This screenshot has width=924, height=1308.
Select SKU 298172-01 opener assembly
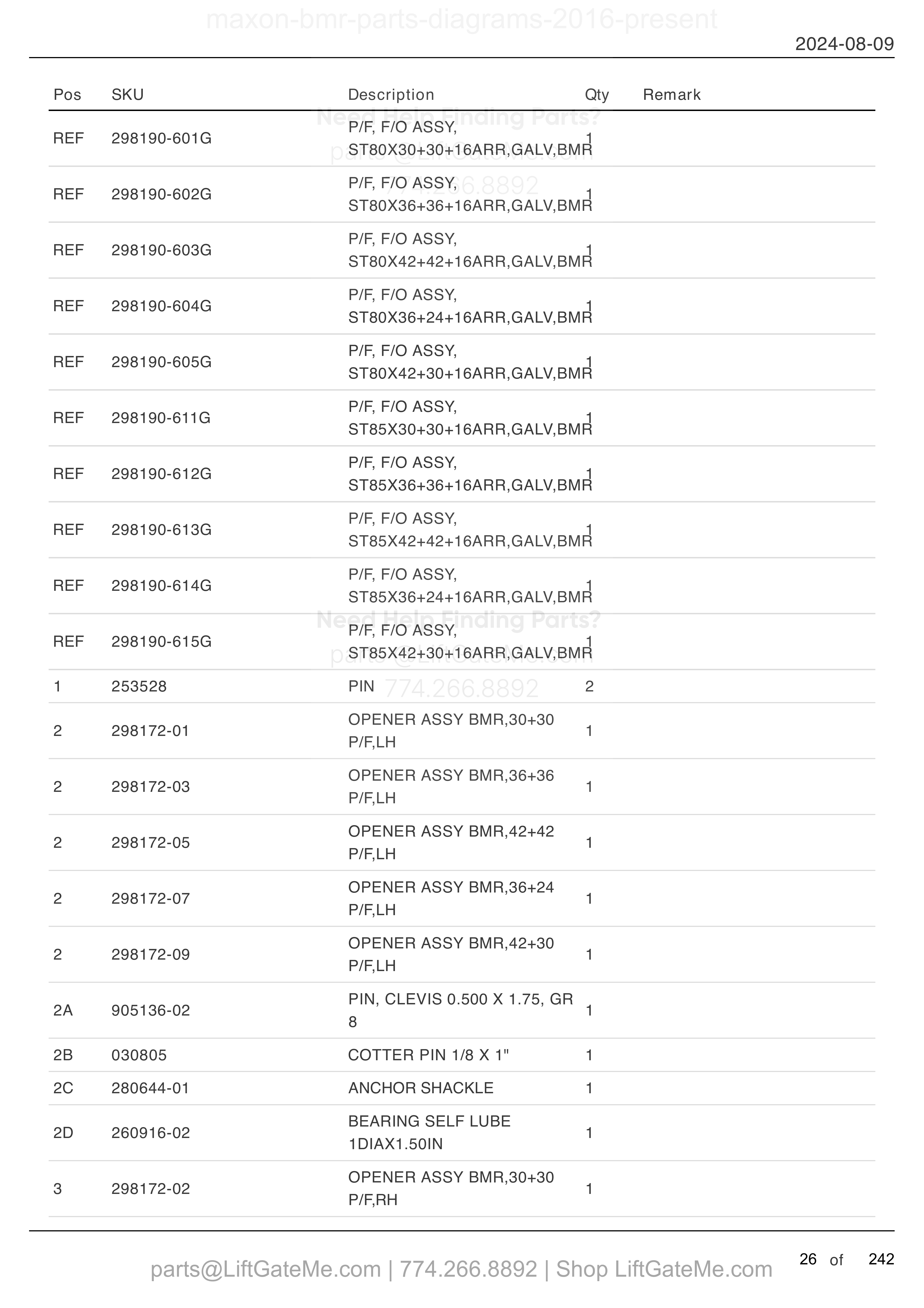150,731
